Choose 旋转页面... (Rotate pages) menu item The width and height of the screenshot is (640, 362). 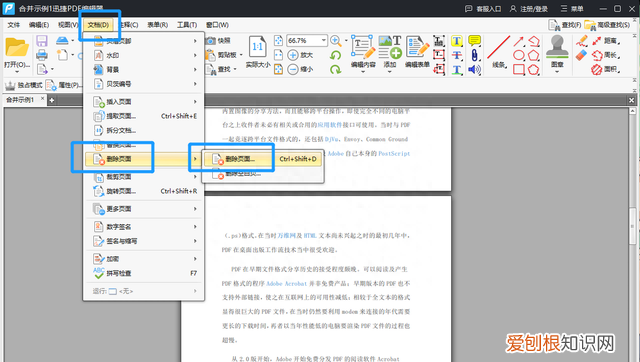[x=144, y=191]
